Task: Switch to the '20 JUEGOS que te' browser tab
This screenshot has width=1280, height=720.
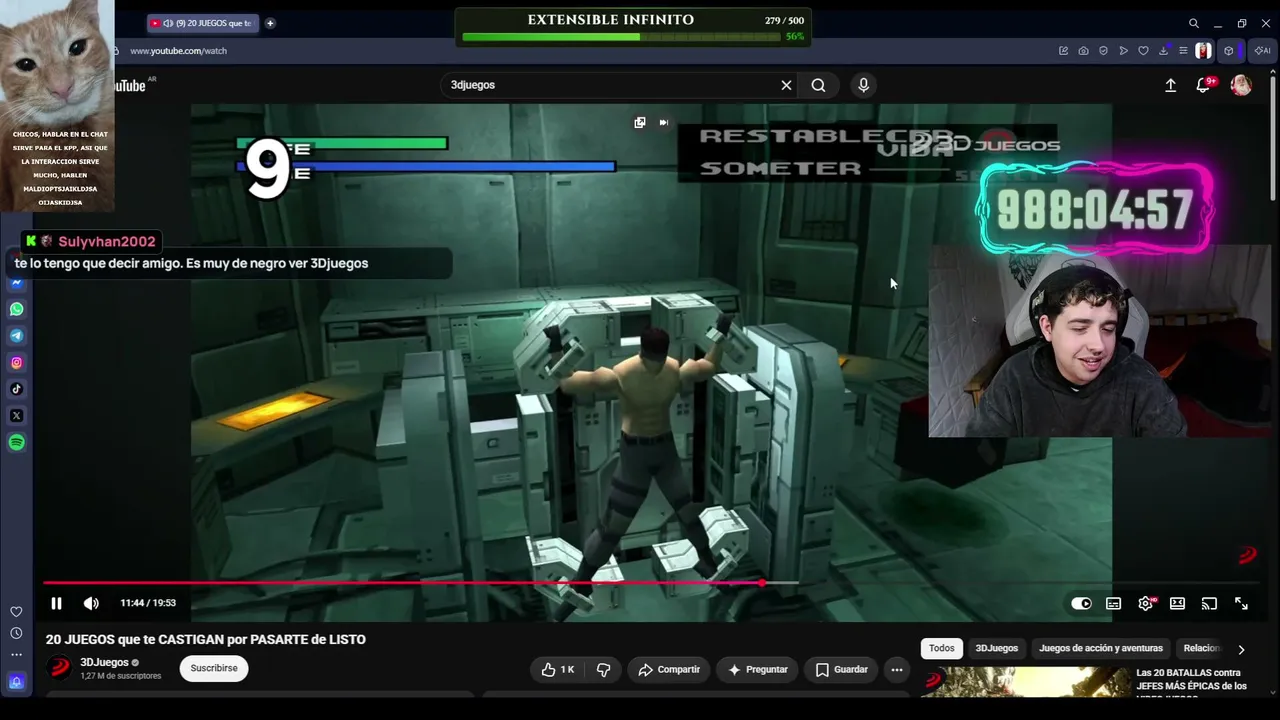Action: [203, 23]
